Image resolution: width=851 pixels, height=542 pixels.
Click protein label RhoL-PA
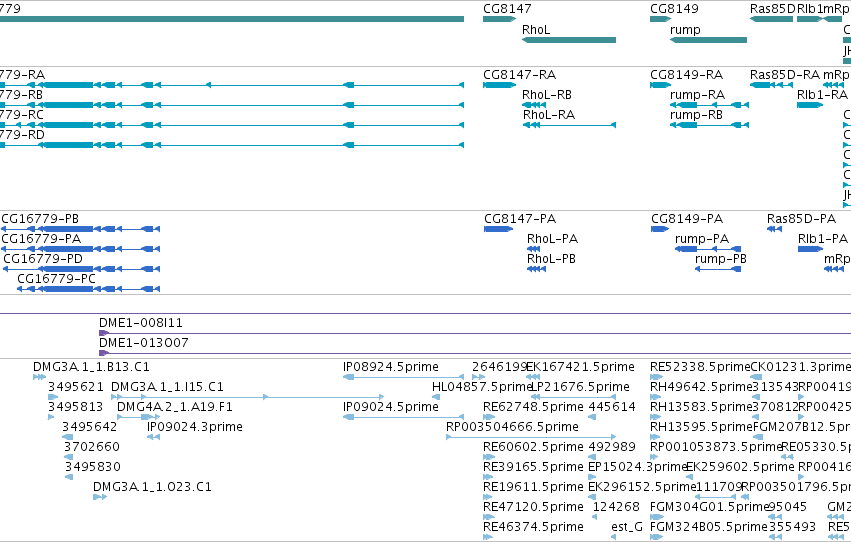[552, 239]
